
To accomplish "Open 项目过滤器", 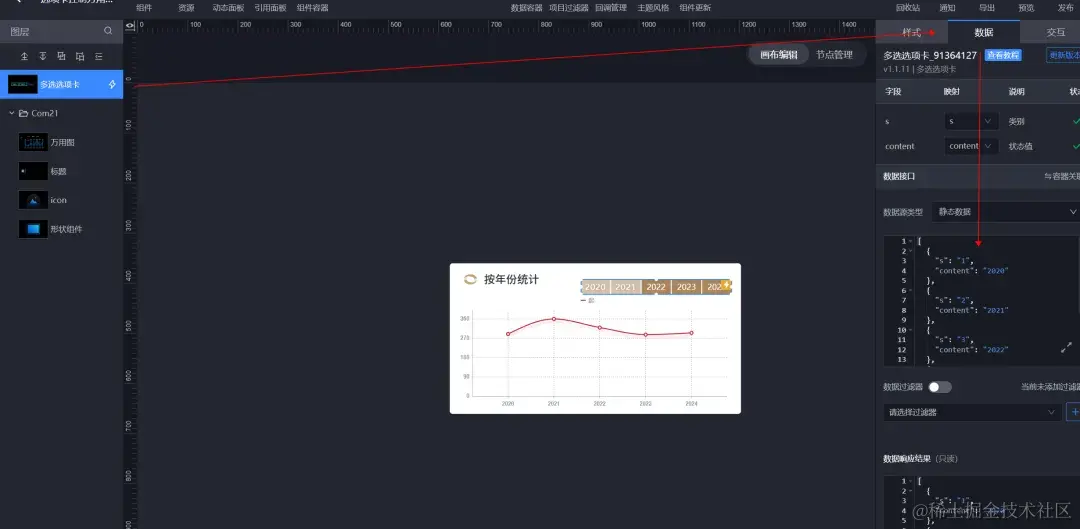I will pos(569,8).
